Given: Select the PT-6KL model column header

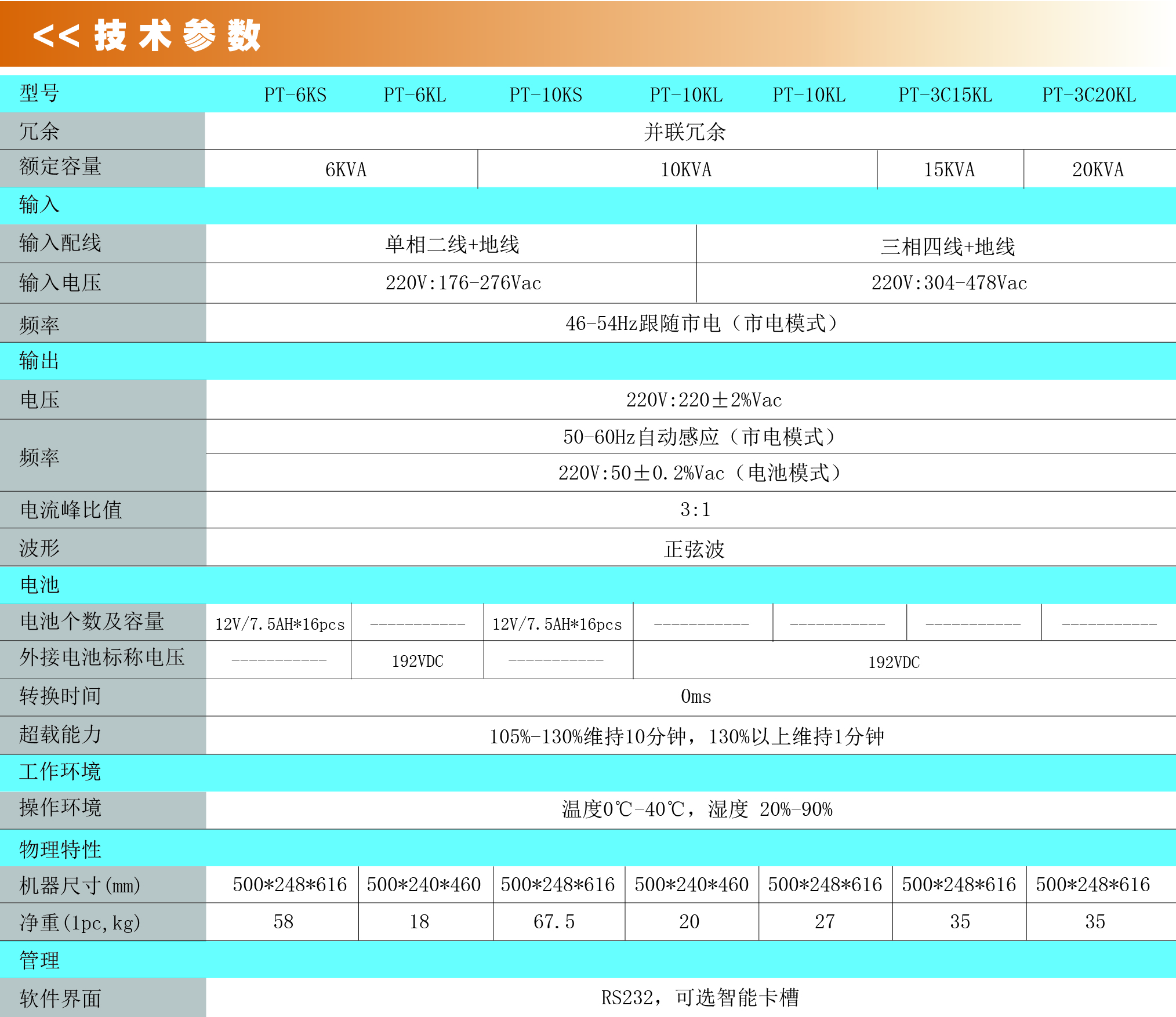Looking at the screenshot, I should tap(415, 95).
